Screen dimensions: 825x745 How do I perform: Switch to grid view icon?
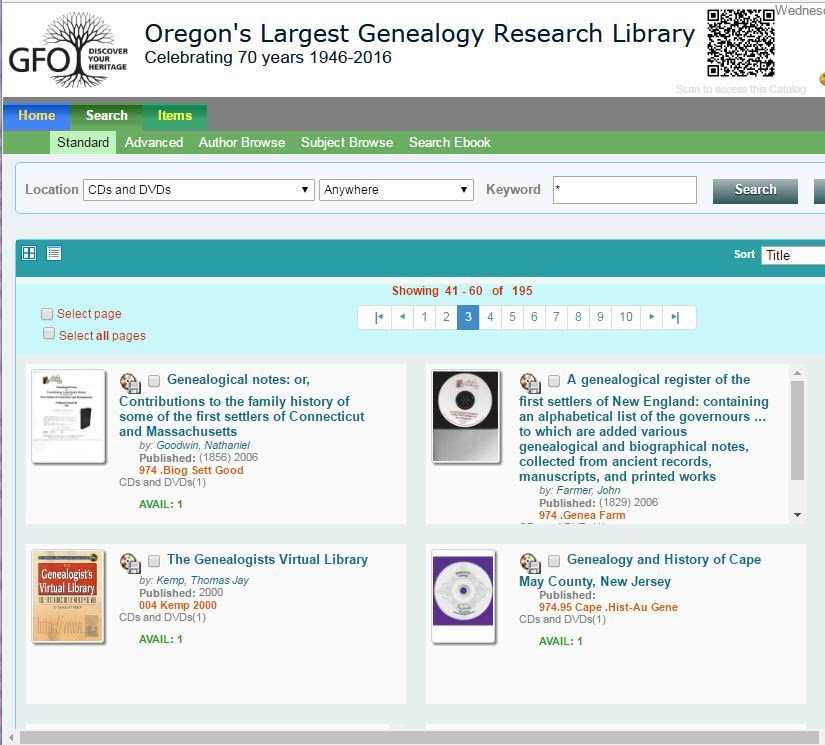pos(29,254)
